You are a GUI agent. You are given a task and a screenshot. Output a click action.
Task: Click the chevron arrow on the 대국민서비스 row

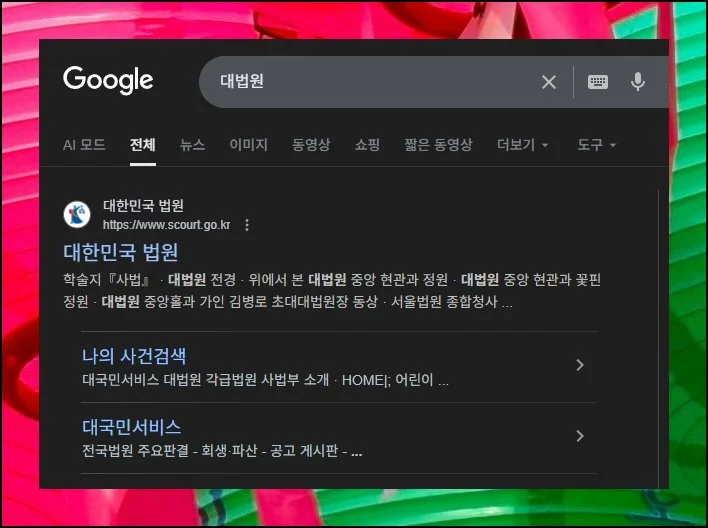[x=579, y=436]
